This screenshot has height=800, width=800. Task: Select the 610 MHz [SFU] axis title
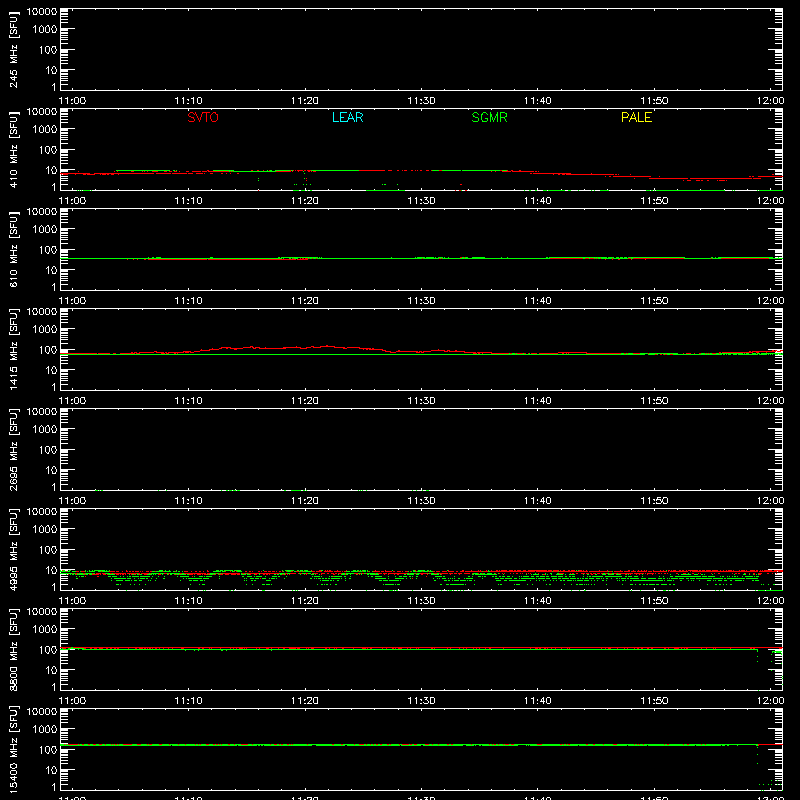[x=13, y=250]
